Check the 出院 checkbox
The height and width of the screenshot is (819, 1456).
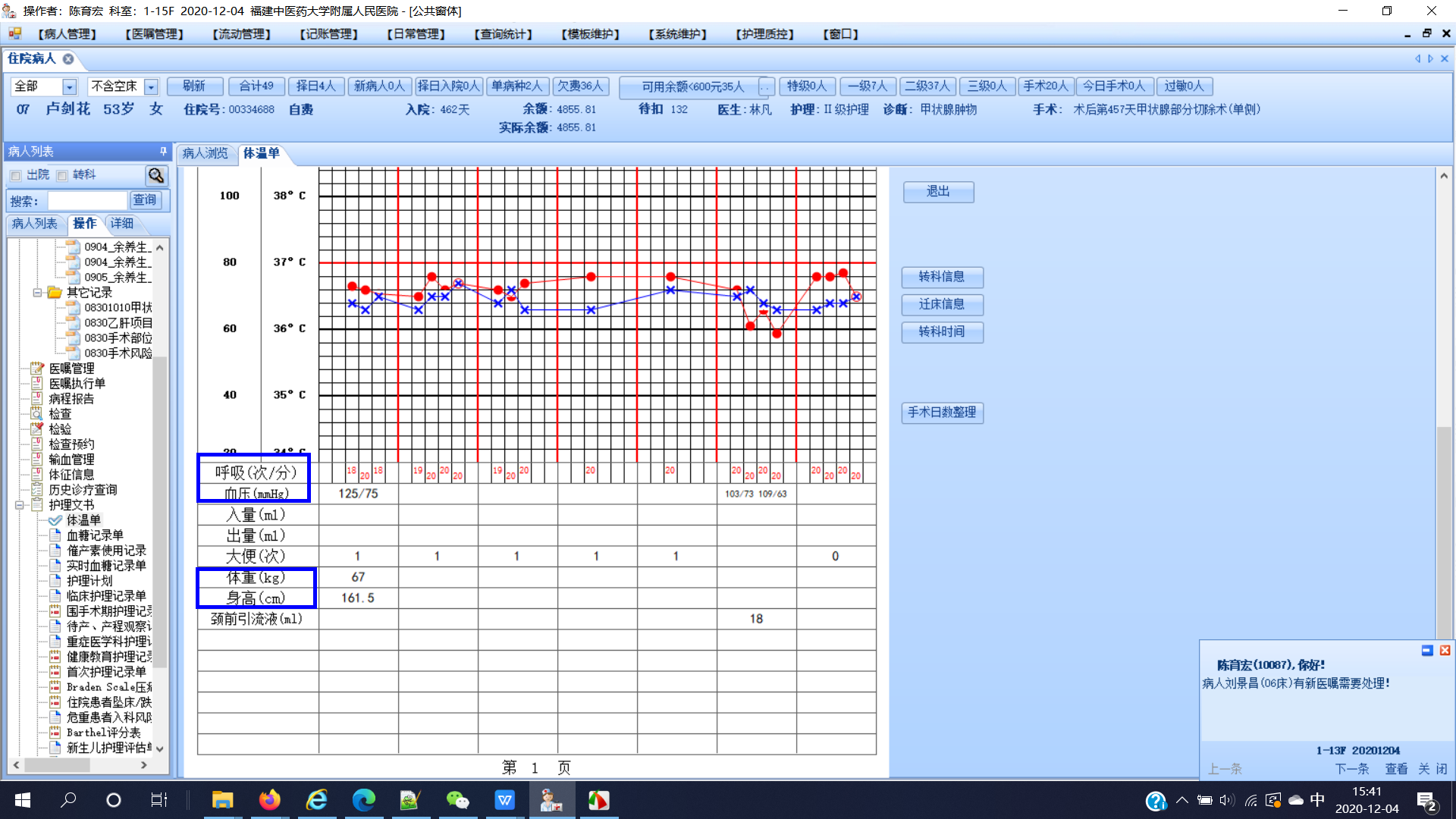(x=16, y=176)
